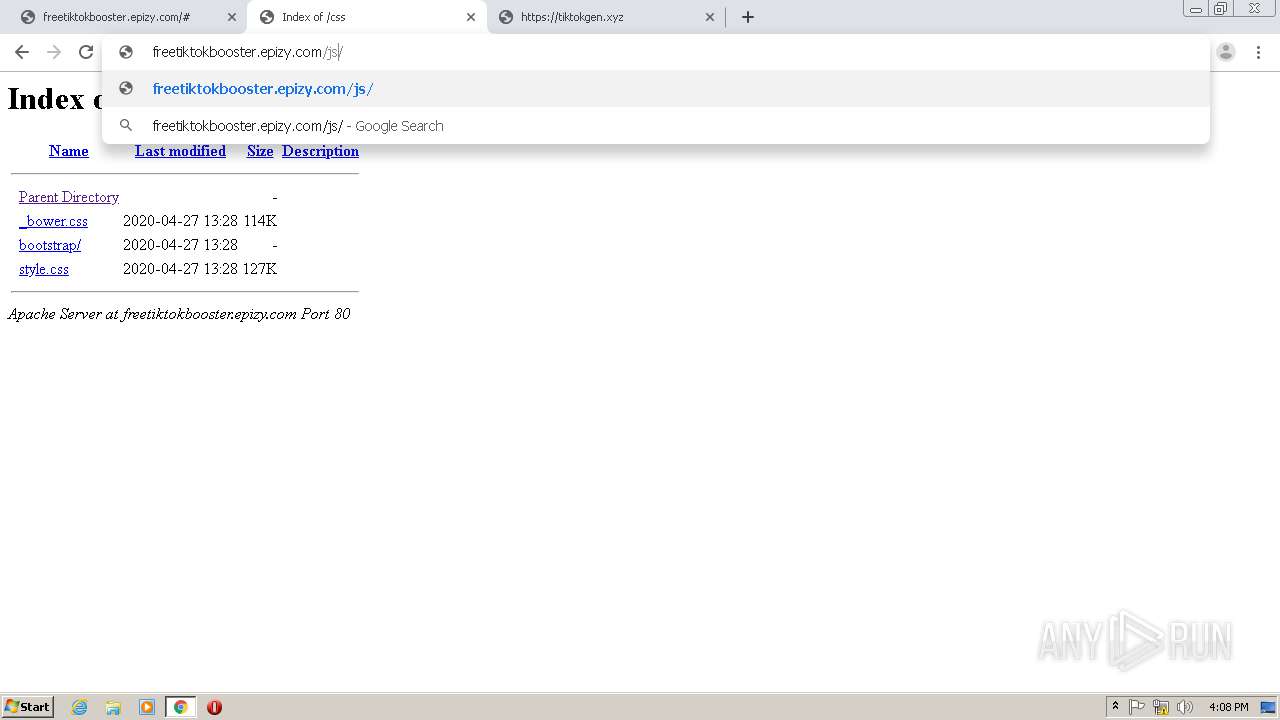Close the https://tiktokgen.xyz tab
The image size is (1280, 720).
pos(710,17)
